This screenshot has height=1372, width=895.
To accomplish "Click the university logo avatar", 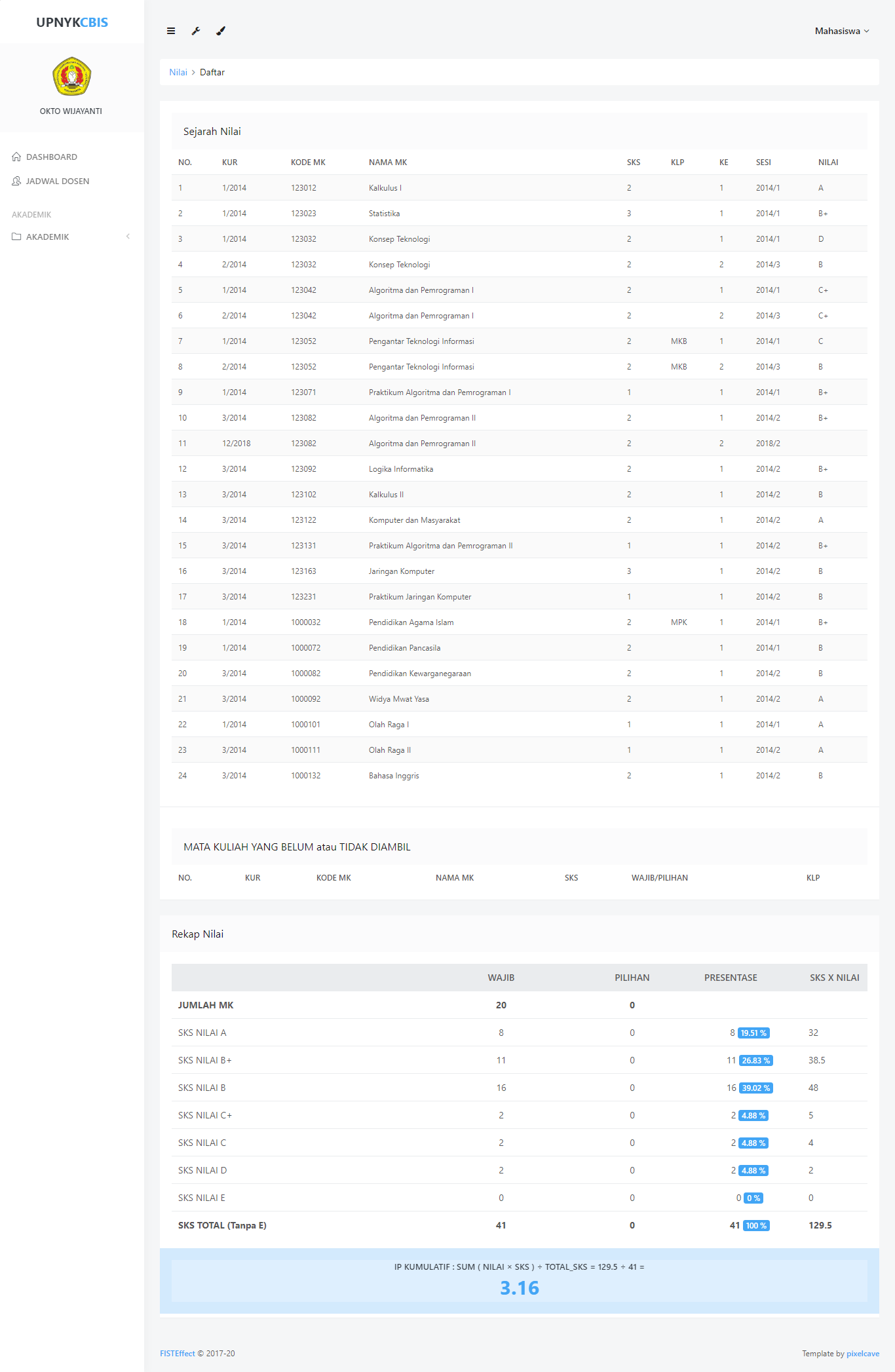I will pos(71,76).
